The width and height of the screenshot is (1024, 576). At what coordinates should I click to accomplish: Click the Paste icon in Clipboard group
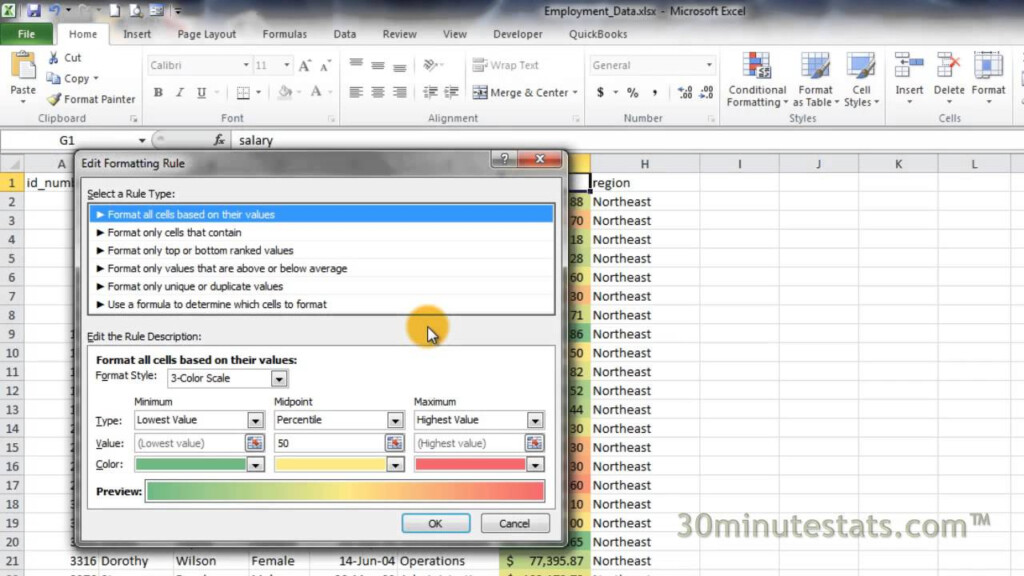[x=24, y=67]
